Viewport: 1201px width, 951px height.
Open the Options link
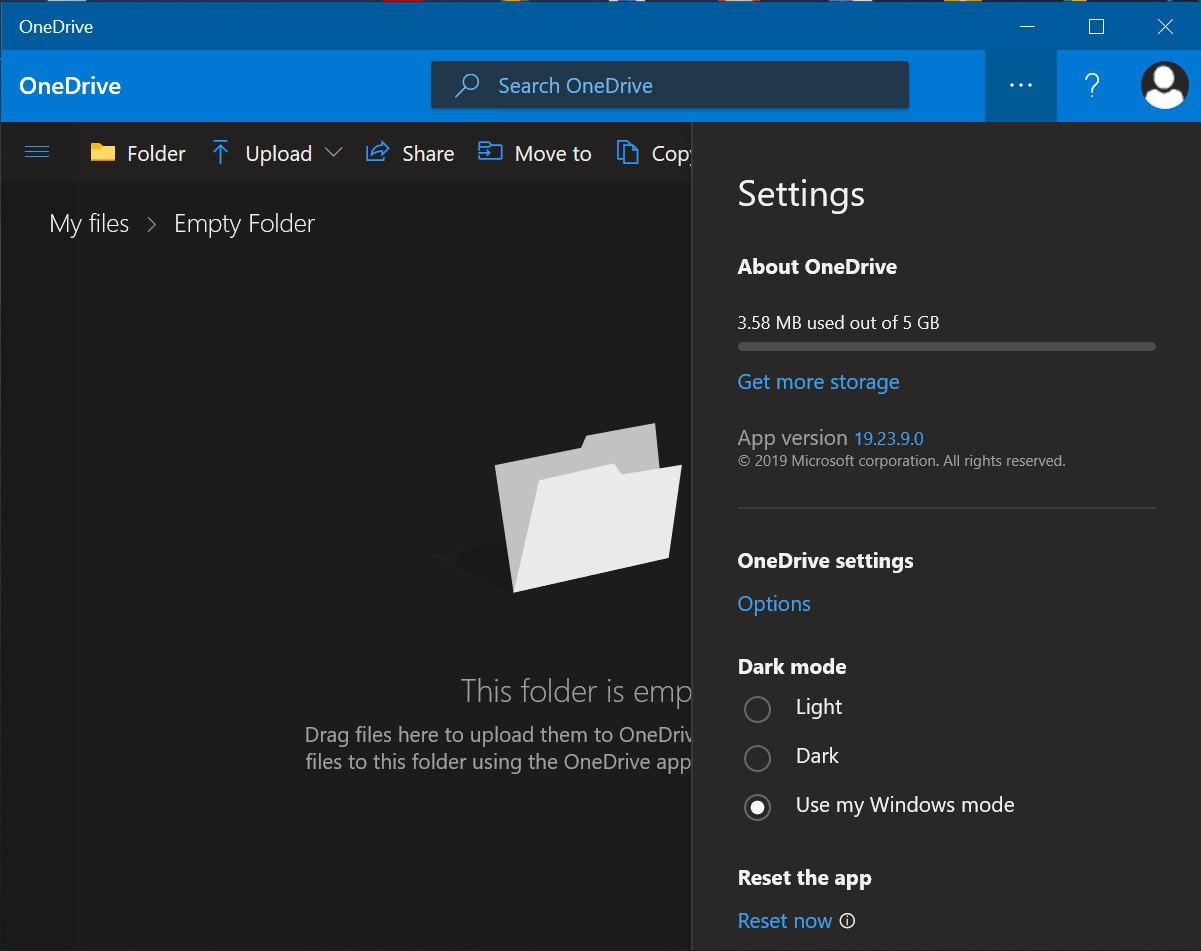click(x=774, y=604)
